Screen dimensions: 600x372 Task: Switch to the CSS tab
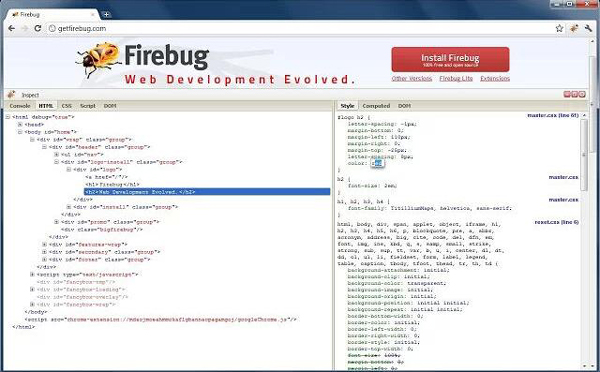pos(67,106)
